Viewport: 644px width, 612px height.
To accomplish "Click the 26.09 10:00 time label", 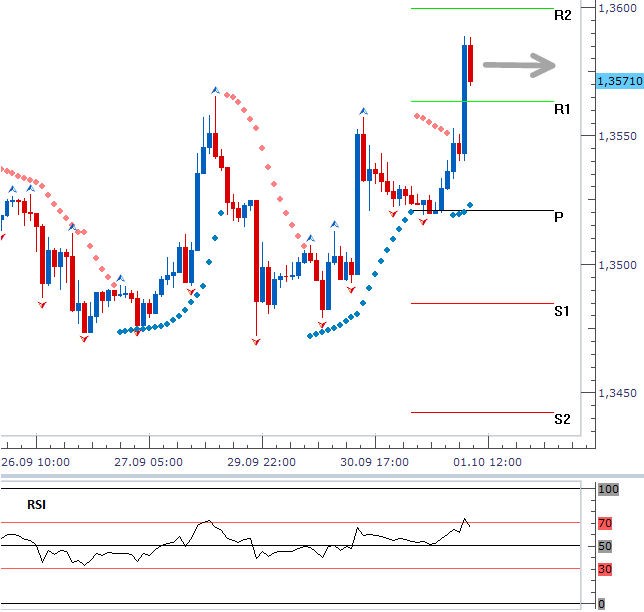I will coord(35,462).
